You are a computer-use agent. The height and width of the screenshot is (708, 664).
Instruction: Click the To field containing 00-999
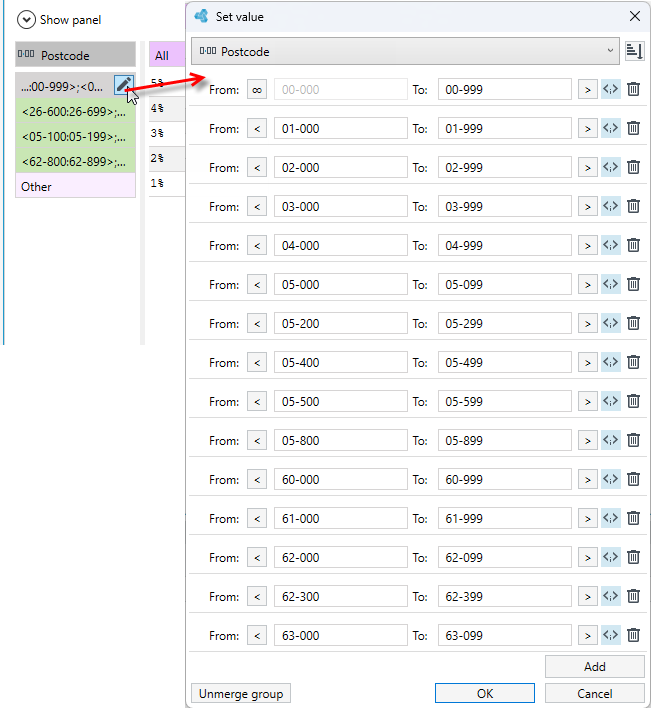coord(505,89)
